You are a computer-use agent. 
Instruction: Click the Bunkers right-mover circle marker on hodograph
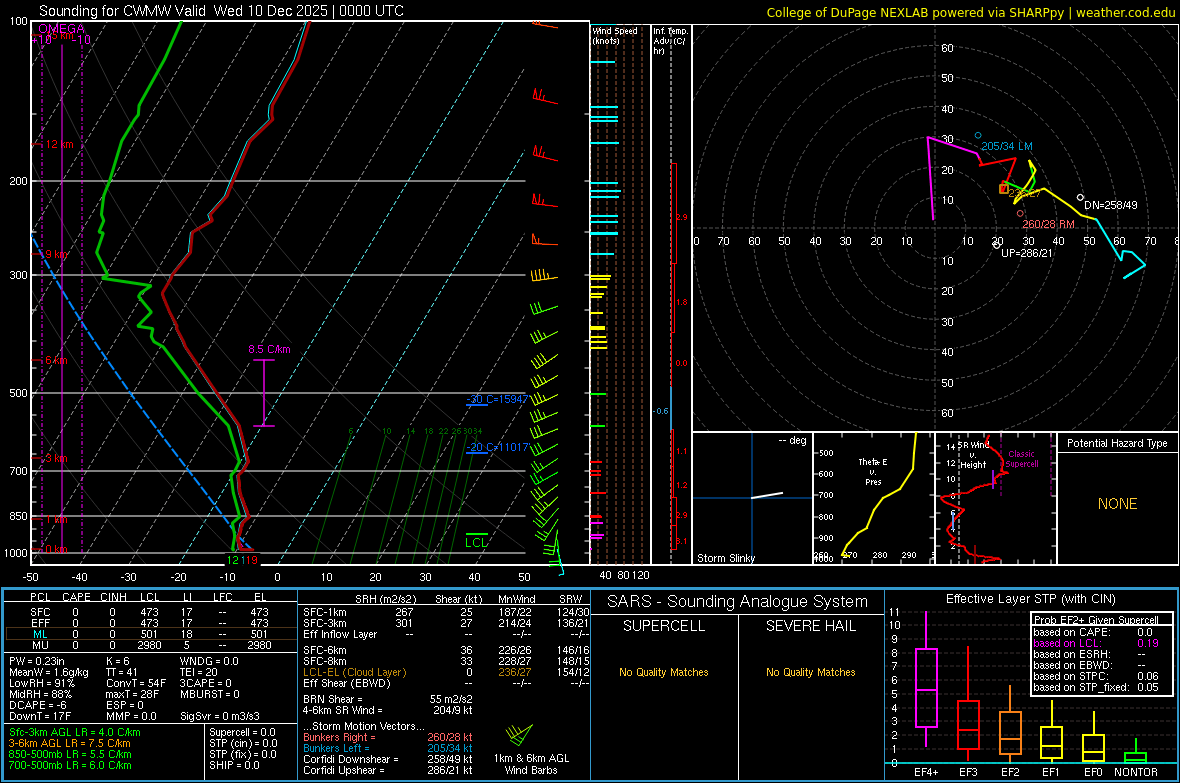(x=1020, y=214)
